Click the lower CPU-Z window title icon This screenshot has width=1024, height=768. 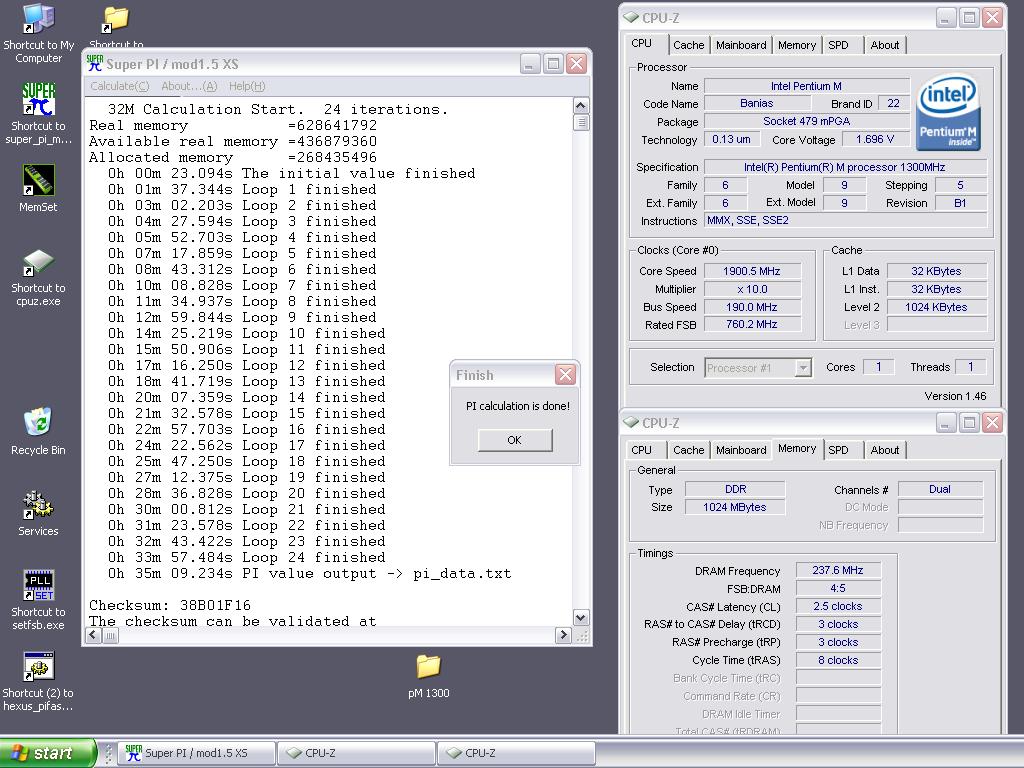tap(631, 423)
